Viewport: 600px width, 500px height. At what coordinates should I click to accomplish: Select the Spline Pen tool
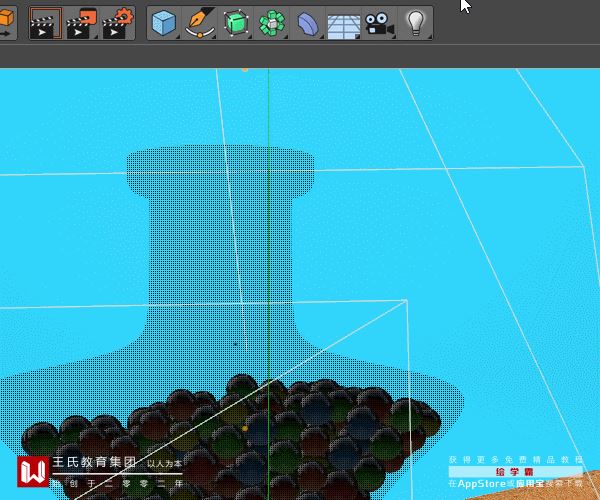[x=200, y=23]
